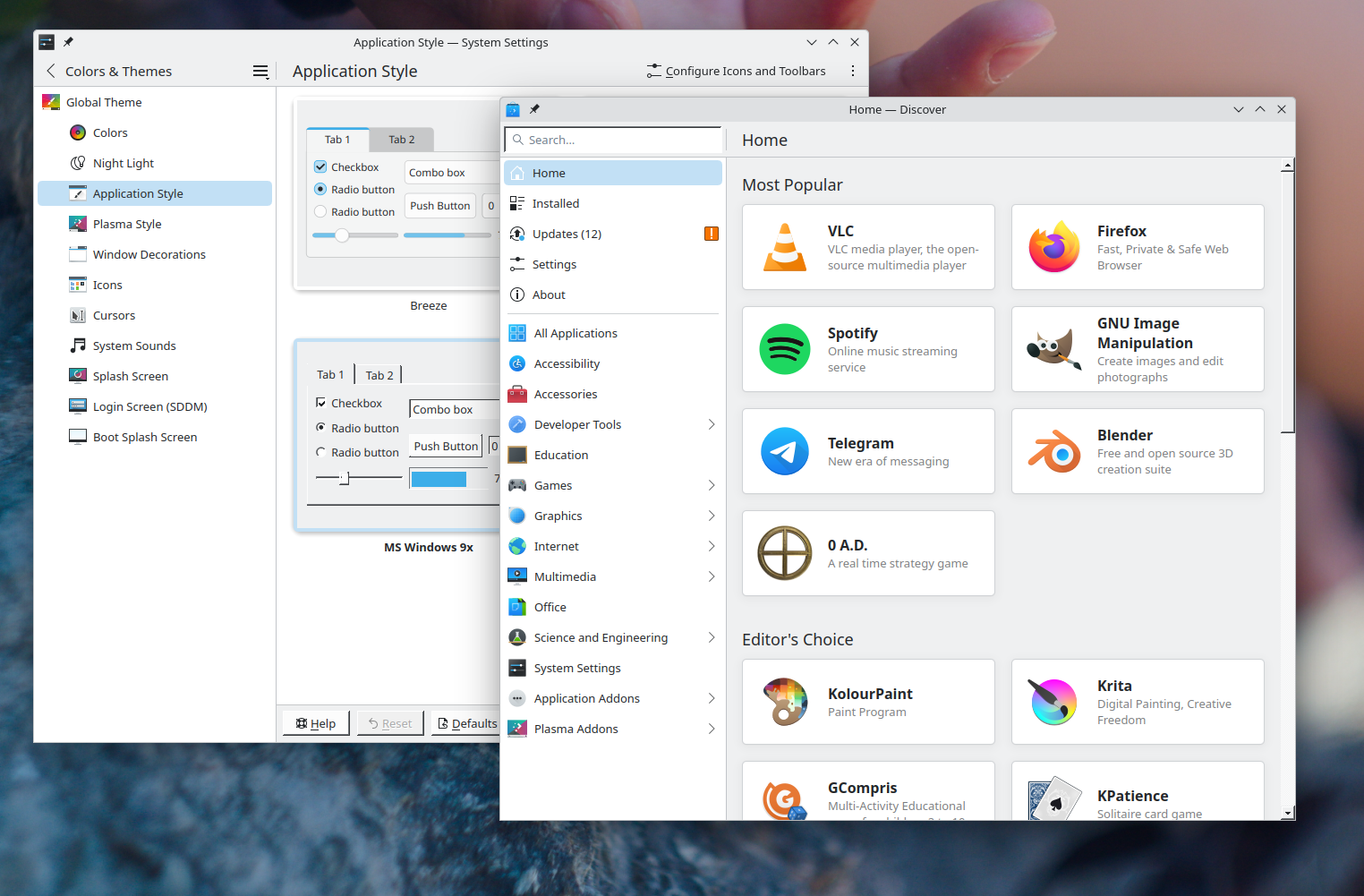The width and height of the screenshot is (1364, 896).
Task: Open Window Decorations settings page
Action: pos(155,254)
